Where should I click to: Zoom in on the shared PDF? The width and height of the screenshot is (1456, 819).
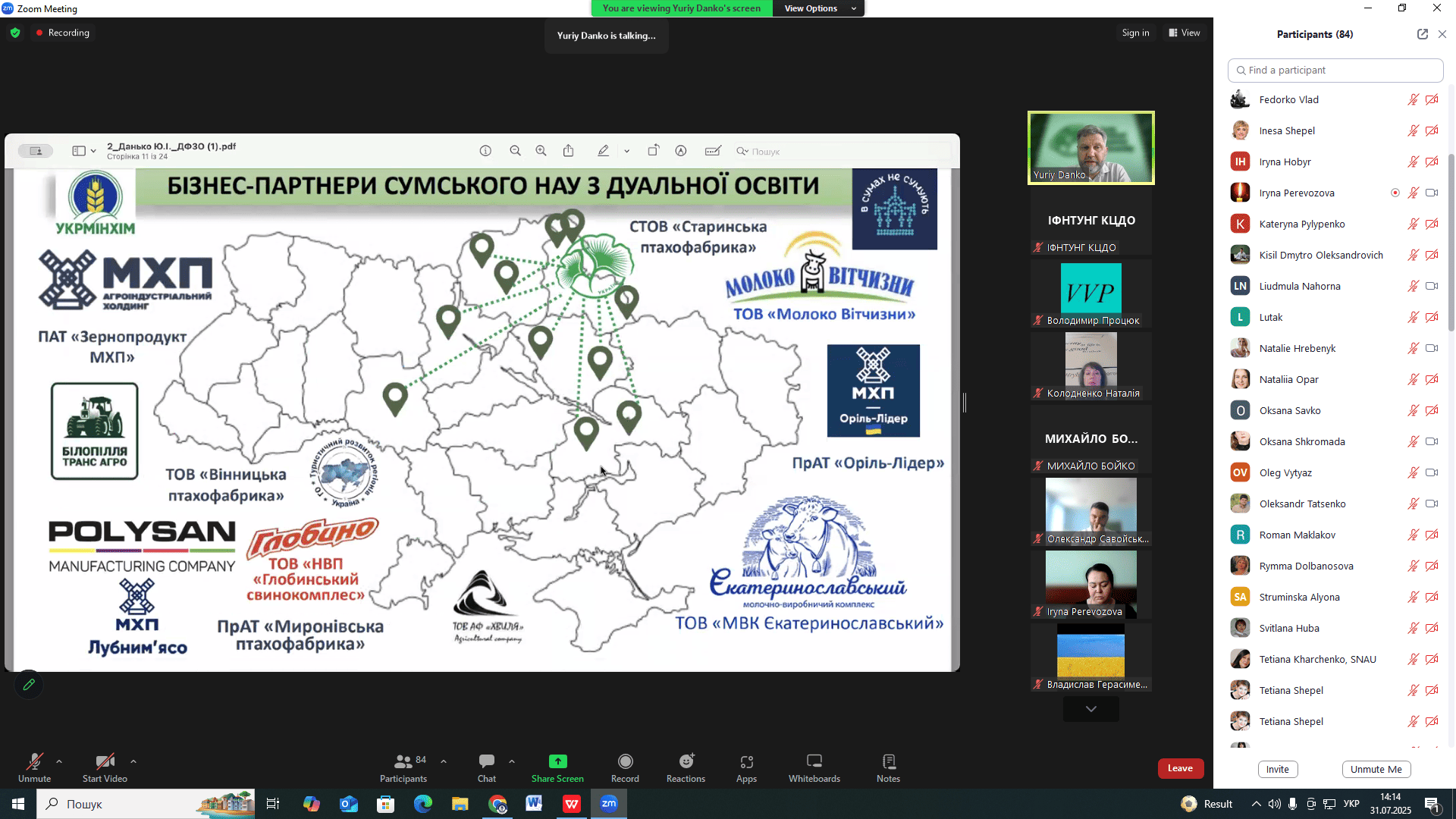click(x=541, y=151)
